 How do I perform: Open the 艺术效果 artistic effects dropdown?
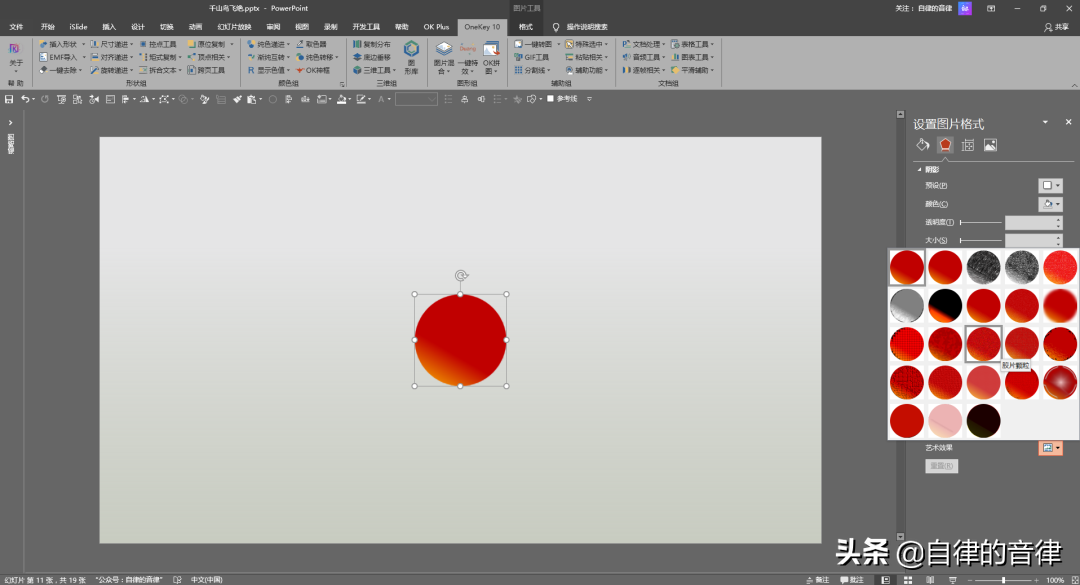tap(1050, 448)
